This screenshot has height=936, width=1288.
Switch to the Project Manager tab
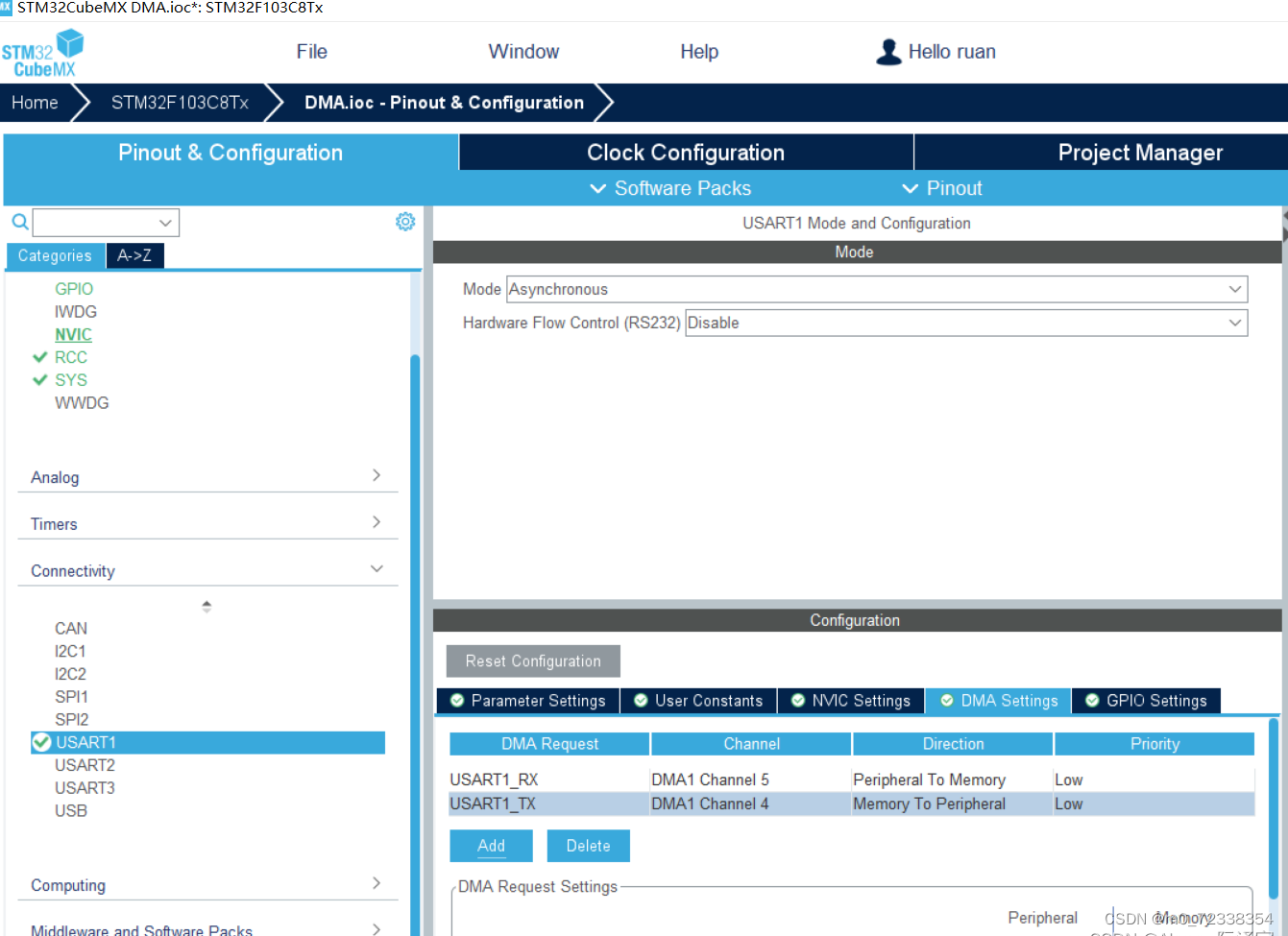(x=1140, y=153)
